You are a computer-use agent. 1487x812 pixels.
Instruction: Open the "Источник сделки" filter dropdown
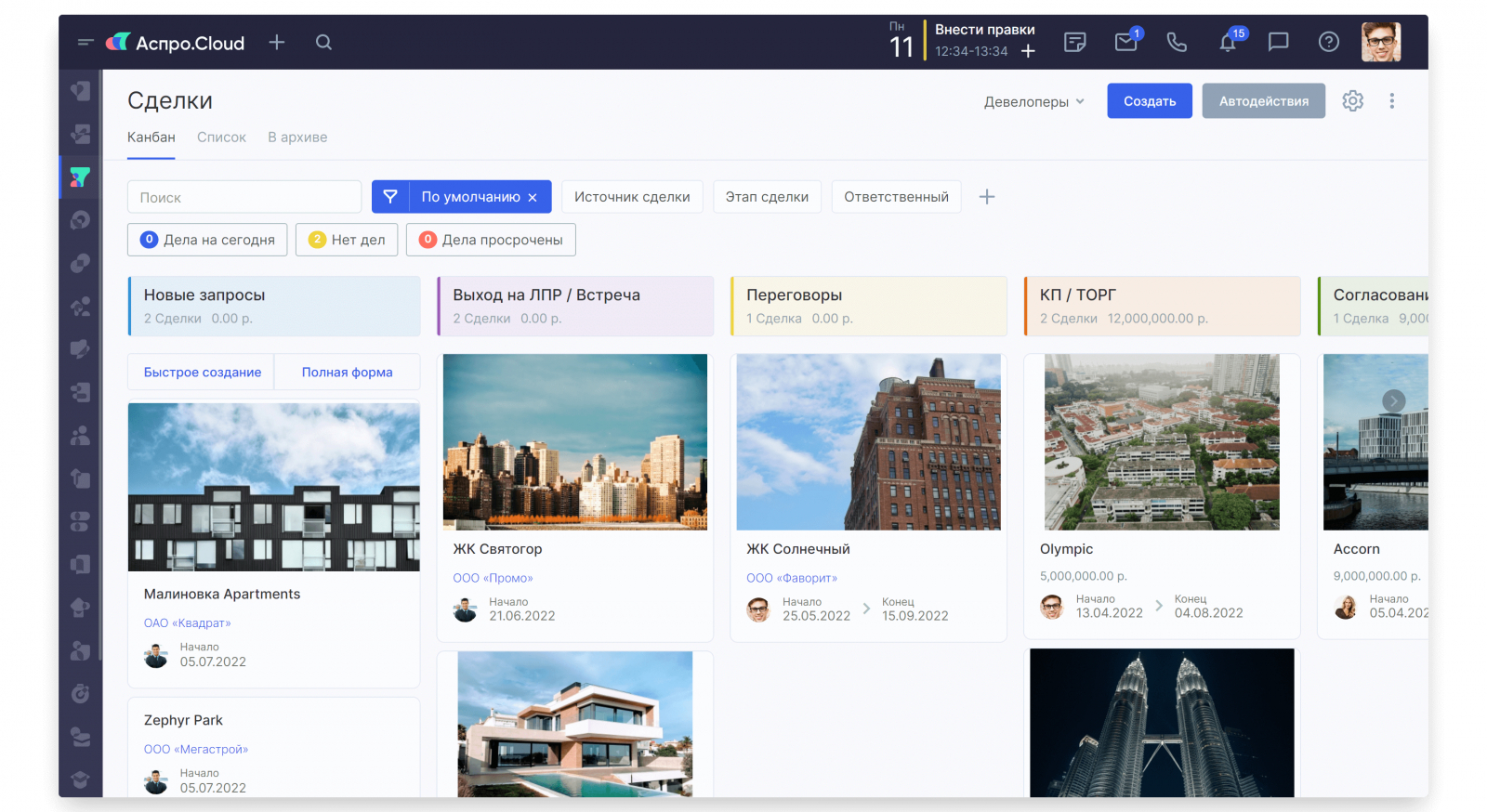(x=632, y=197)
